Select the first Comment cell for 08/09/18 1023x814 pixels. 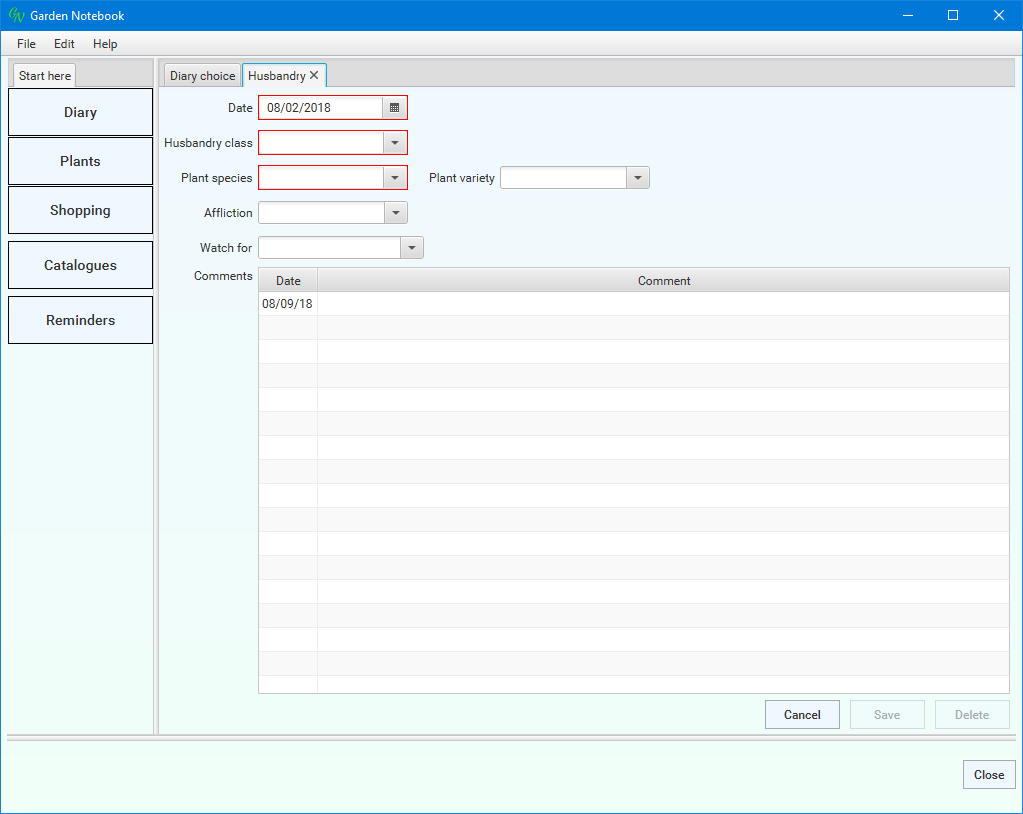(x=662, y=304)
